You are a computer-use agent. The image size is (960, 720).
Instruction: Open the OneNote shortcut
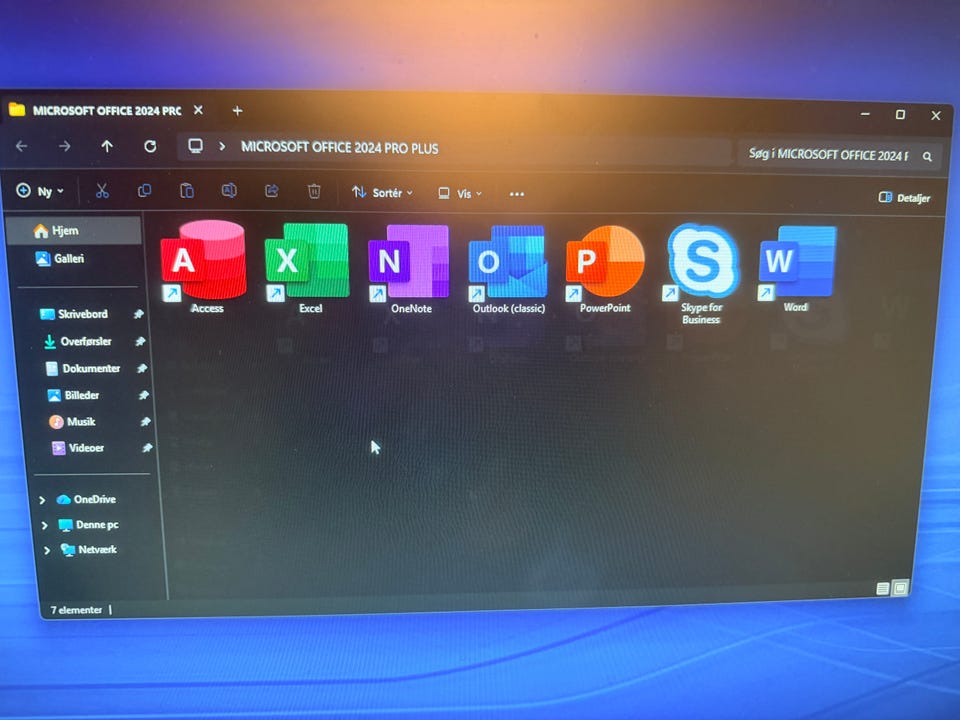pyautogui.click(x=410, y=268)
